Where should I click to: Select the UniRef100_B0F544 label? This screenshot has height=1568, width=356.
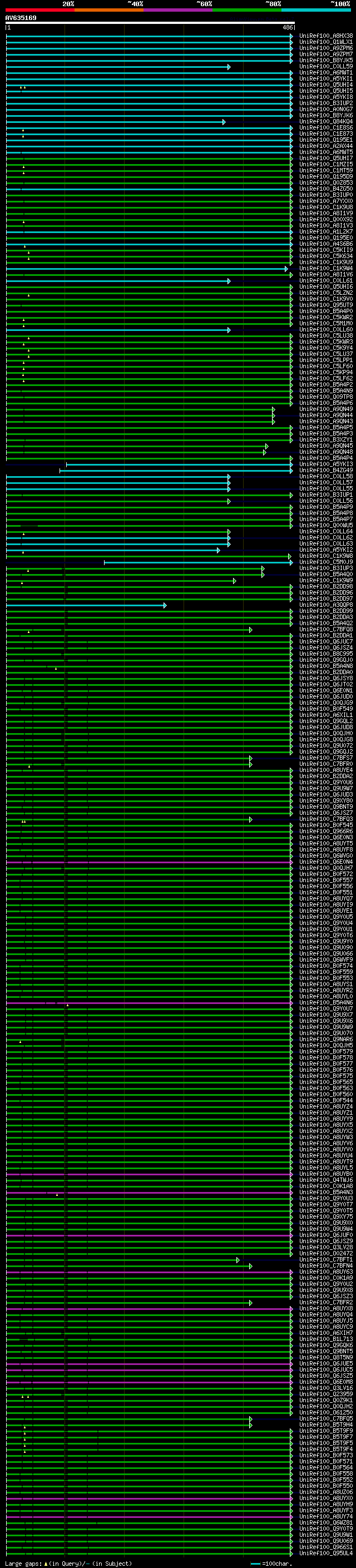[x=326, y=1100]
